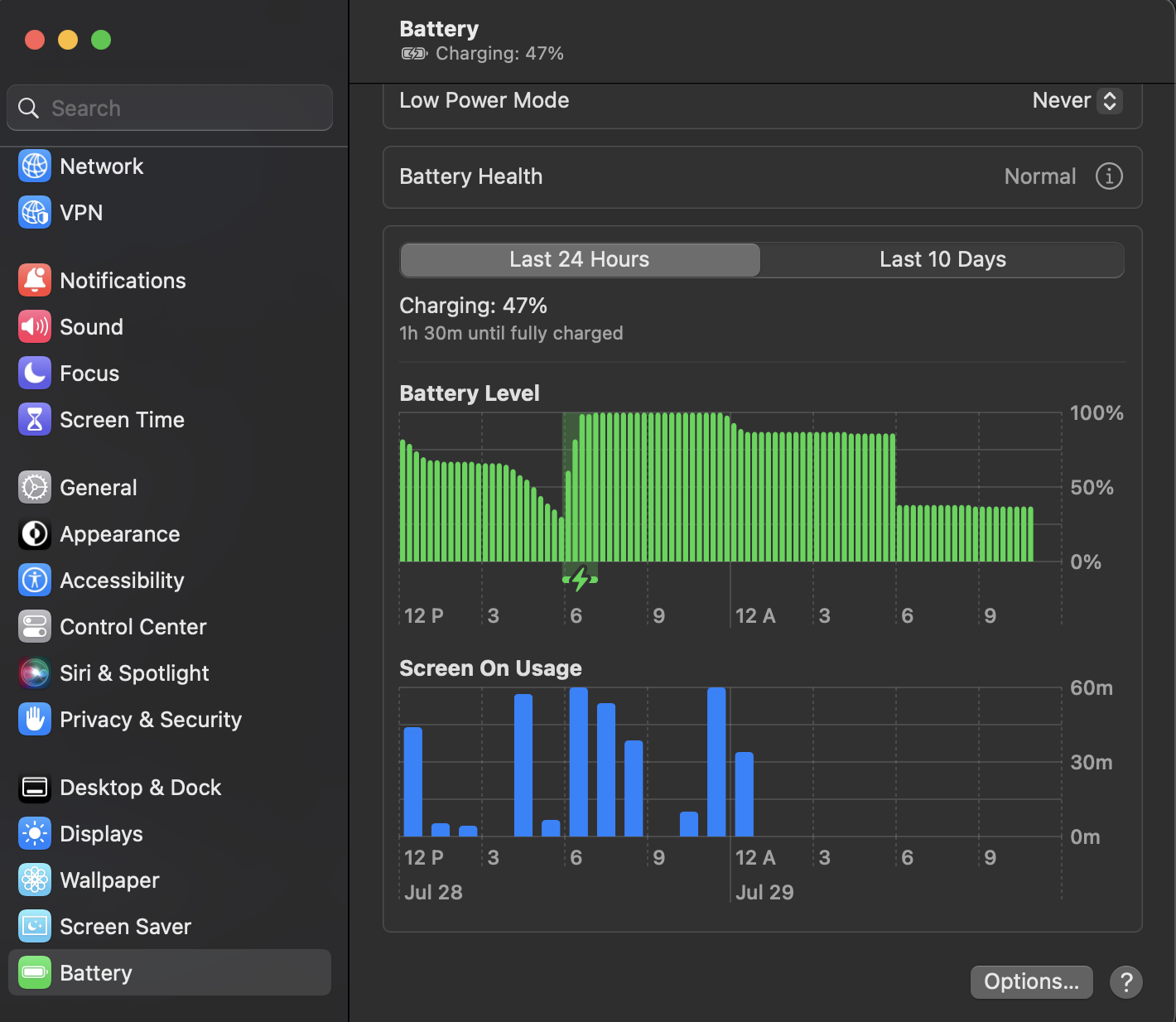Viewport: 1176px width, 1022px height.
Task: Click the Screen Time hourglass icon
Action: click(x=35, y=420)
